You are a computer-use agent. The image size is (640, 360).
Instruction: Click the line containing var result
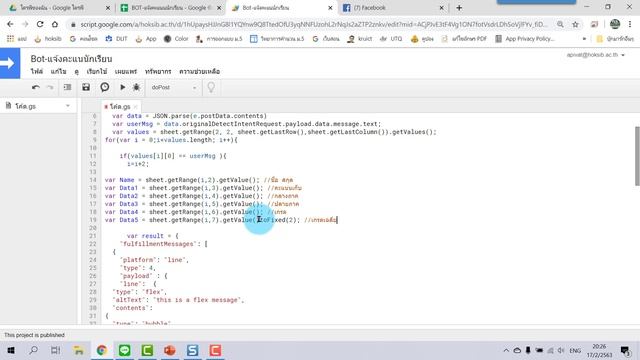point(152,236)
